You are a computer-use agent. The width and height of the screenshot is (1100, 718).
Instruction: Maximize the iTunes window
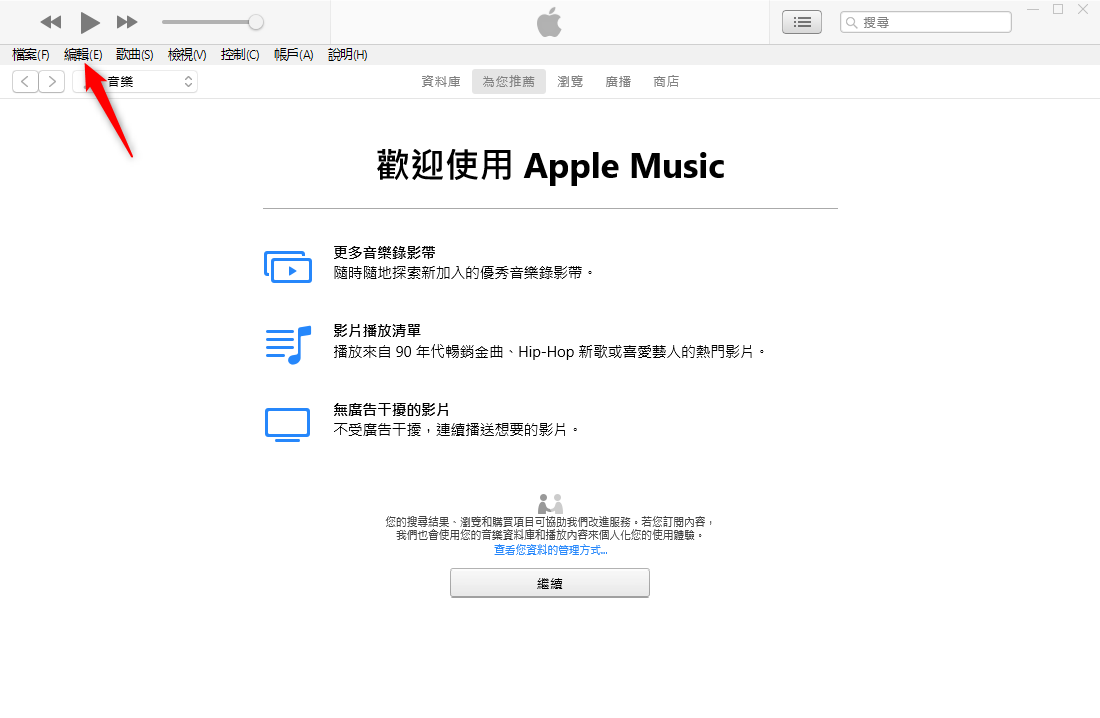click(x=1058, y=9)
